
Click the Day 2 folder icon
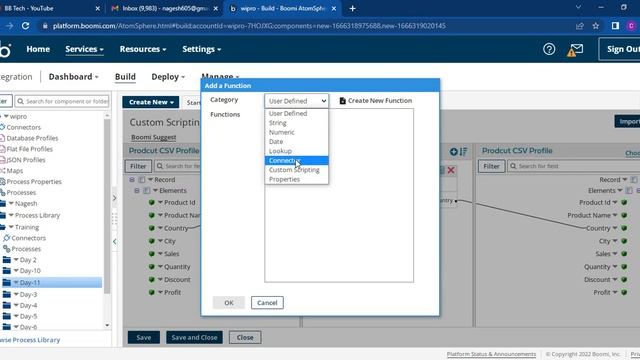pyautogui.click(x=7, y=260)
